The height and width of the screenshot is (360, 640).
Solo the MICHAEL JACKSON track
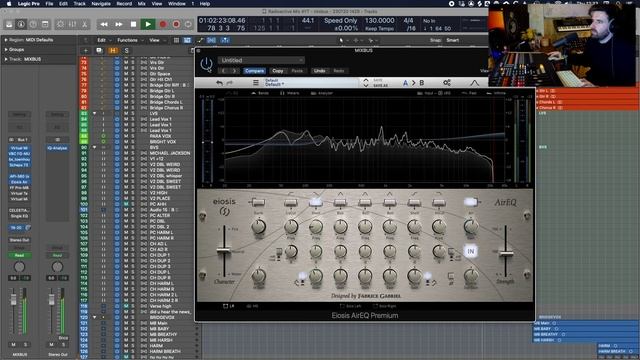coord(133,153)
